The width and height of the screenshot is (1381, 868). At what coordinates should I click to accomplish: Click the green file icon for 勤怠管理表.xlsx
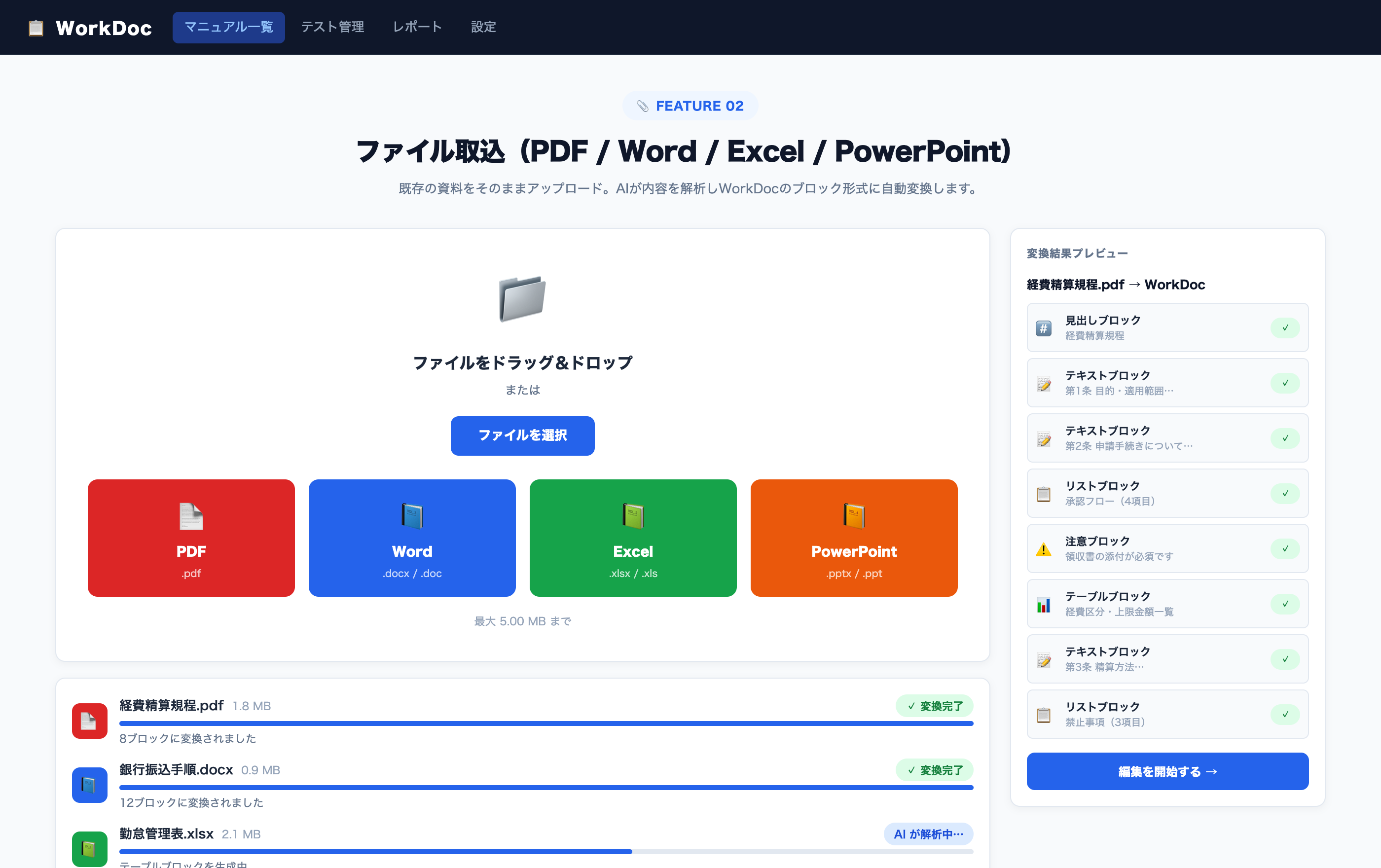coord(89,849)
